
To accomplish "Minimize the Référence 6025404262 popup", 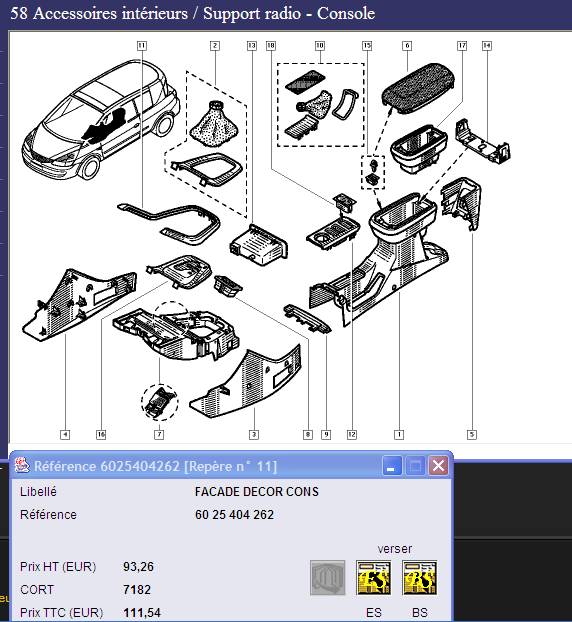I will coord(392,465).
